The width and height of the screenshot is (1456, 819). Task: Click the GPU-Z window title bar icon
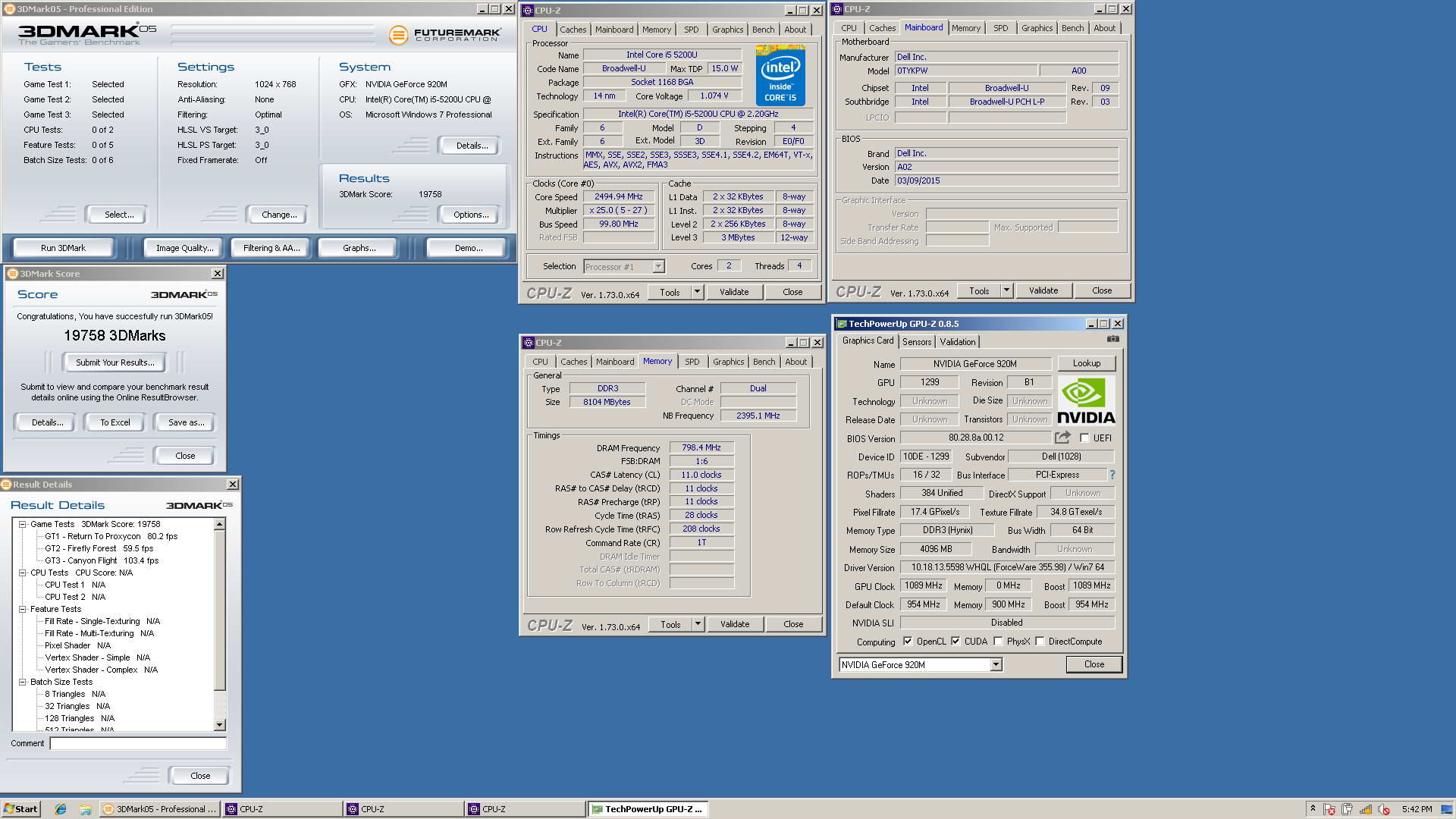tap(841, 324)
